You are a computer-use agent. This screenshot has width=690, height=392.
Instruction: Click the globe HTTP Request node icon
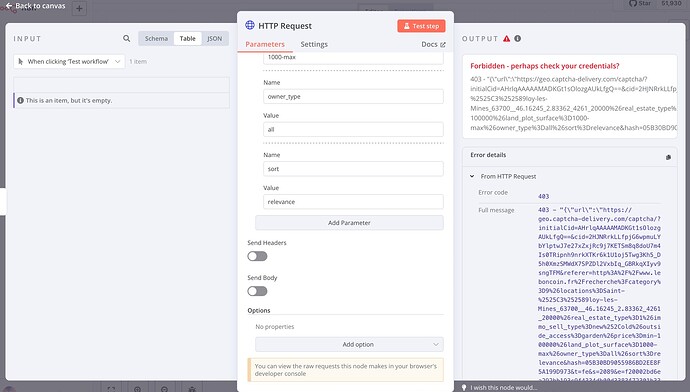point(250,25)
